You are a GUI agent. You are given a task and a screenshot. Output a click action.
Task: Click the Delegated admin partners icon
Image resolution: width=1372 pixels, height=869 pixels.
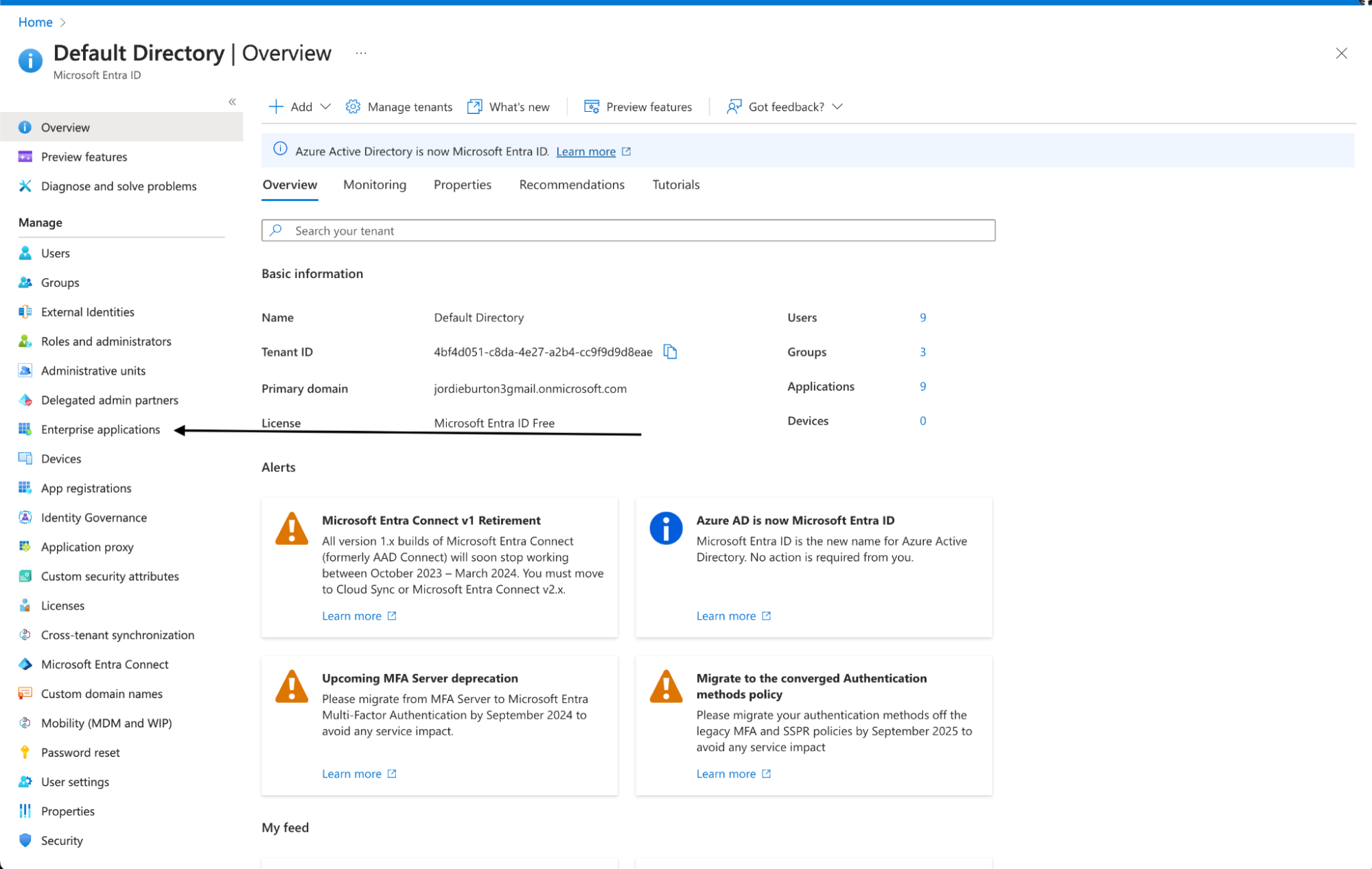25,400
